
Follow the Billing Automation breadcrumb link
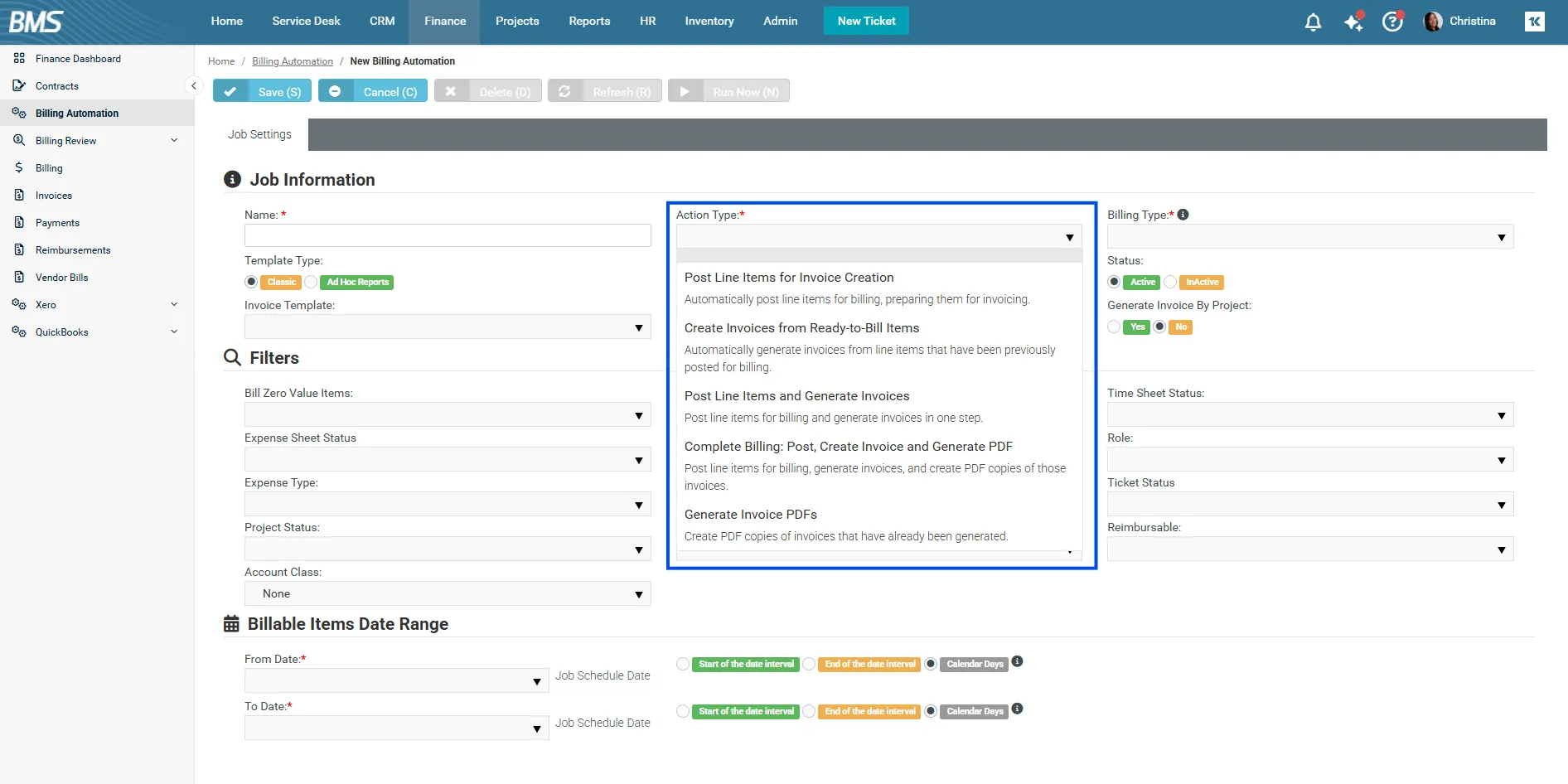pyautogui.click(x=293, y=61)
